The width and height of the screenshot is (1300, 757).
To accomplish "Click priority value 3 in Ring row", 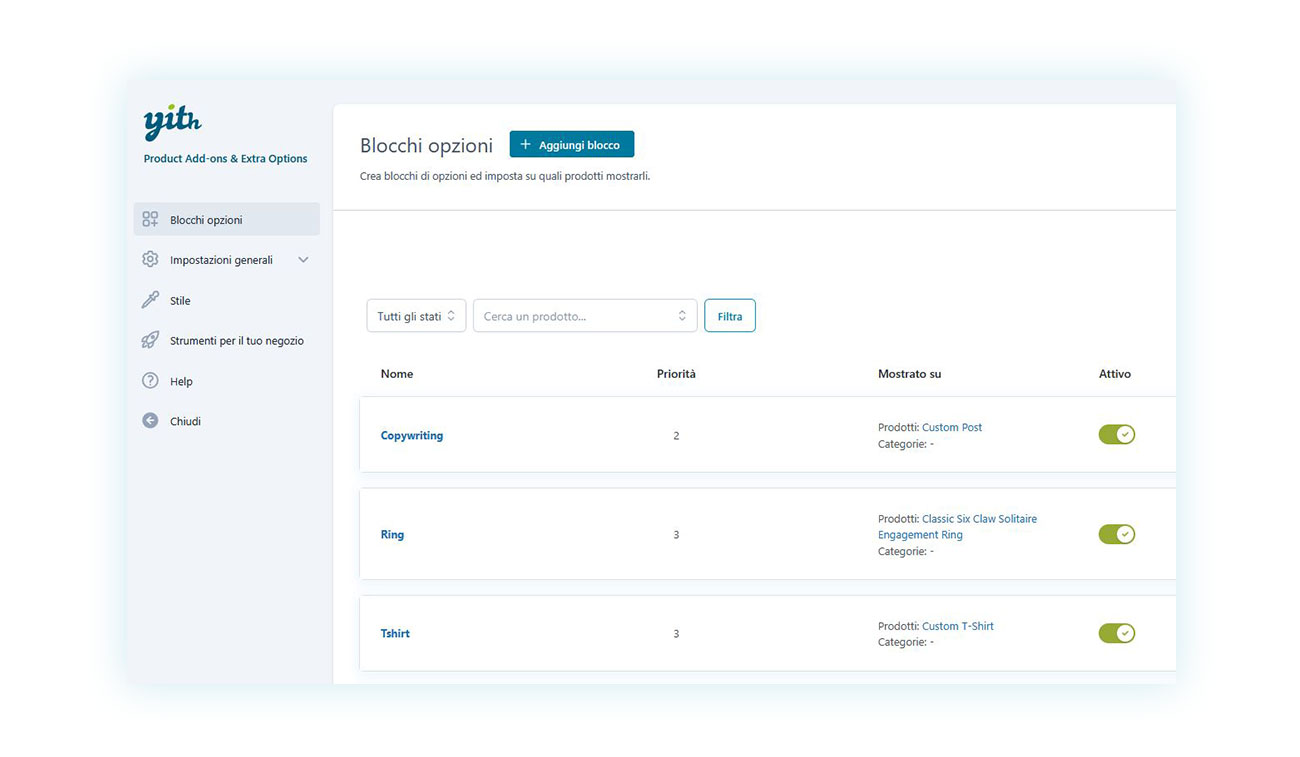I will click(x=676, y=535).
